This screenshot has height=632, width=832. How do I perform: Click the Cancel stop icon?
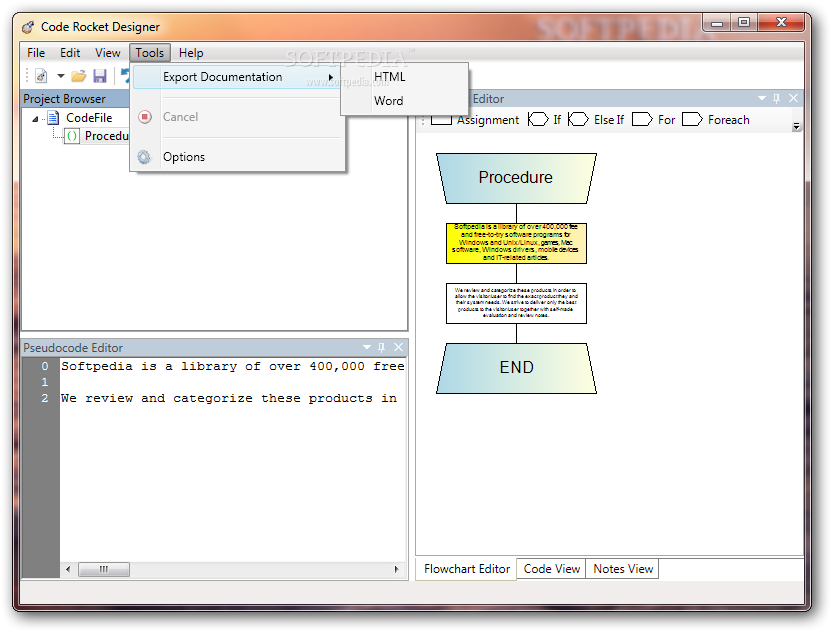point(145,117)
